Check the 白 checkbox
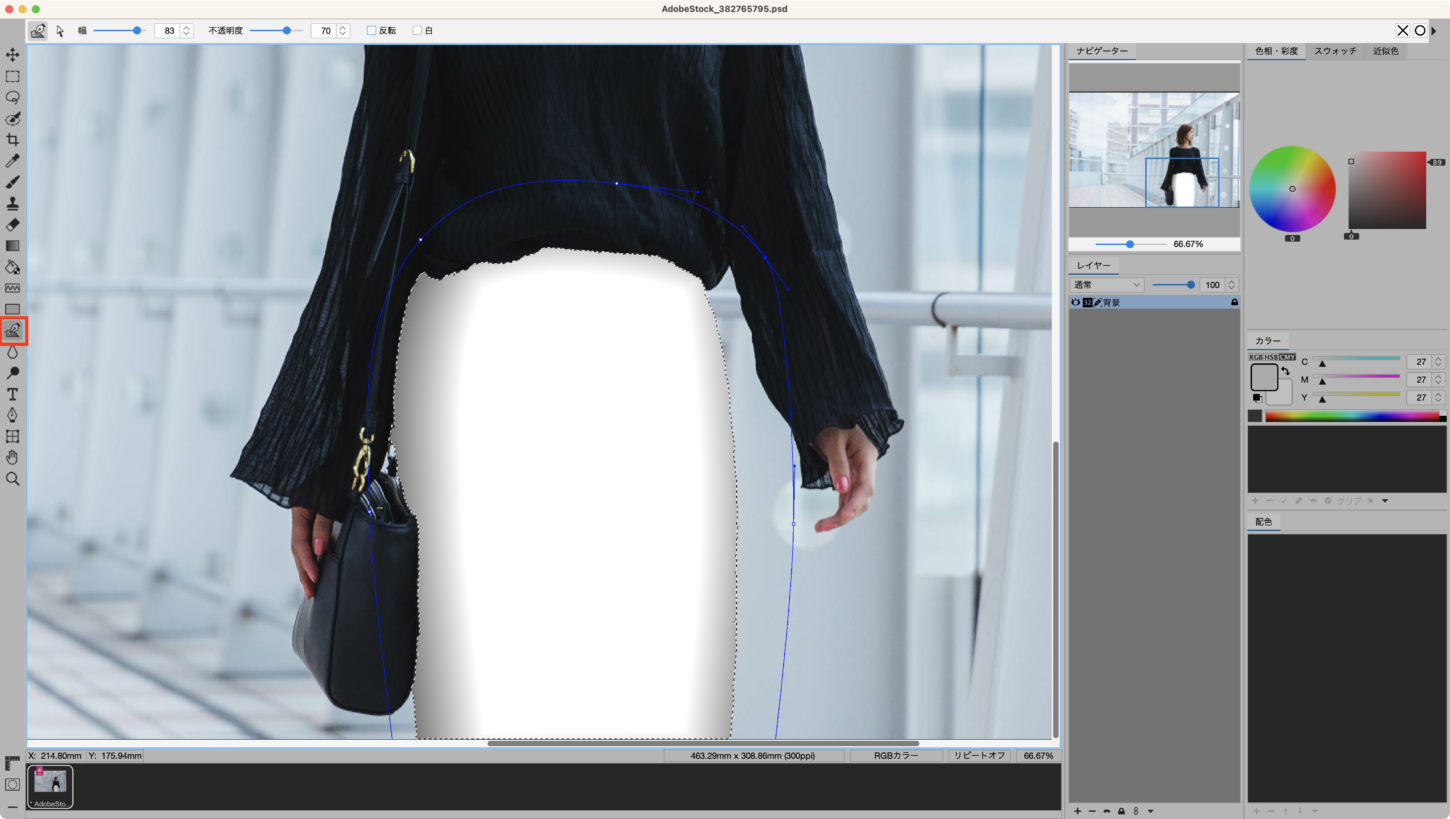The width and height of the screenshot is (1450, 819). pyautogui.click(x=418, y=31)
